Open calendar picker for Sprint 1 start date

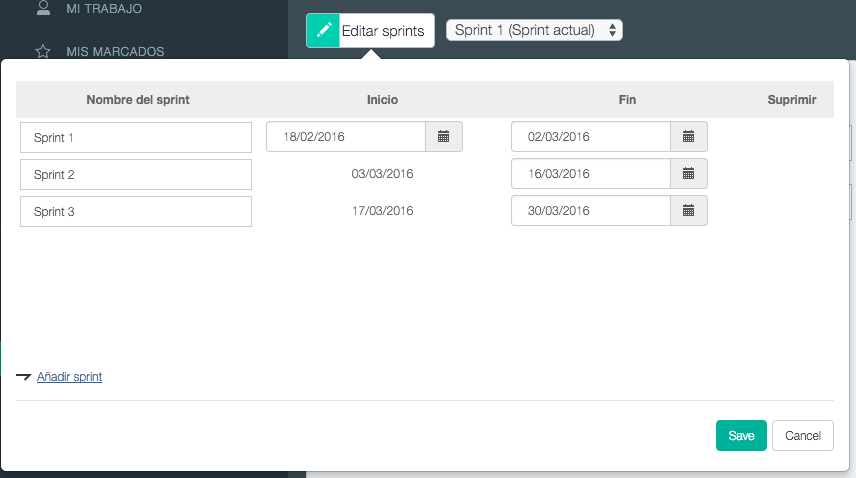(444, 136)
